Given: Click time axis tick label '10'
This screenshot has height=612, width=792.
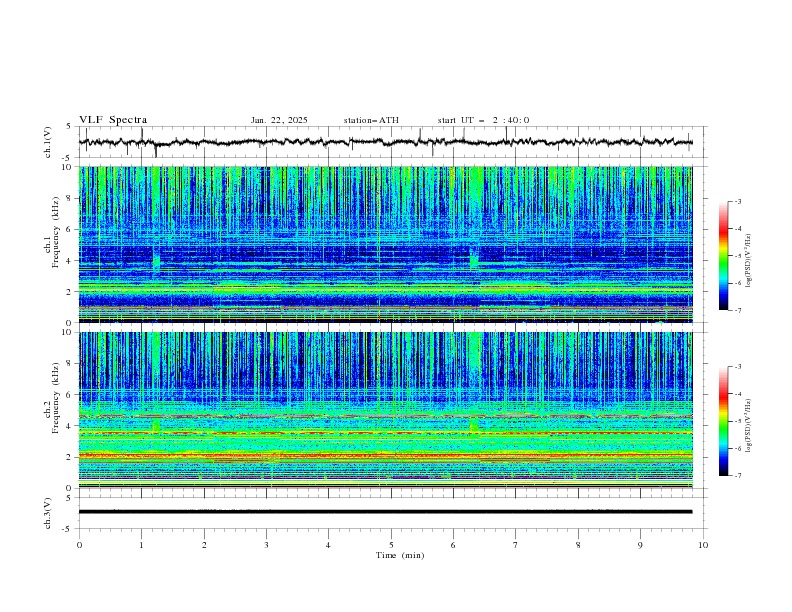Looking at the screenshot, I should tap(703, 545).
